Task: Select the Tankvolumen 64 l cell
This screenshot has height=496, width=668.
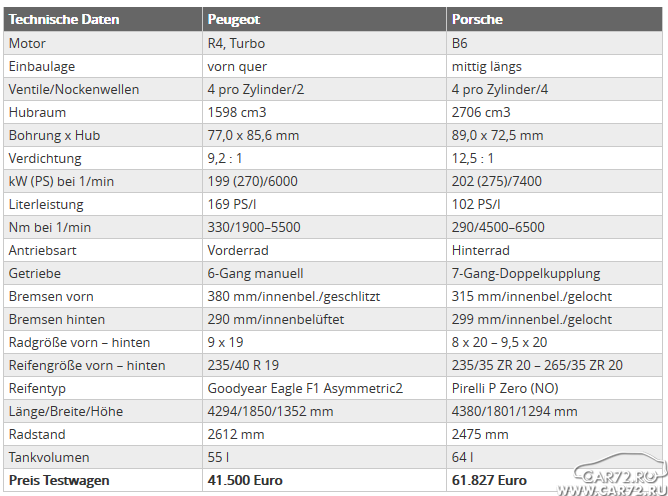Action: point(555,457)
